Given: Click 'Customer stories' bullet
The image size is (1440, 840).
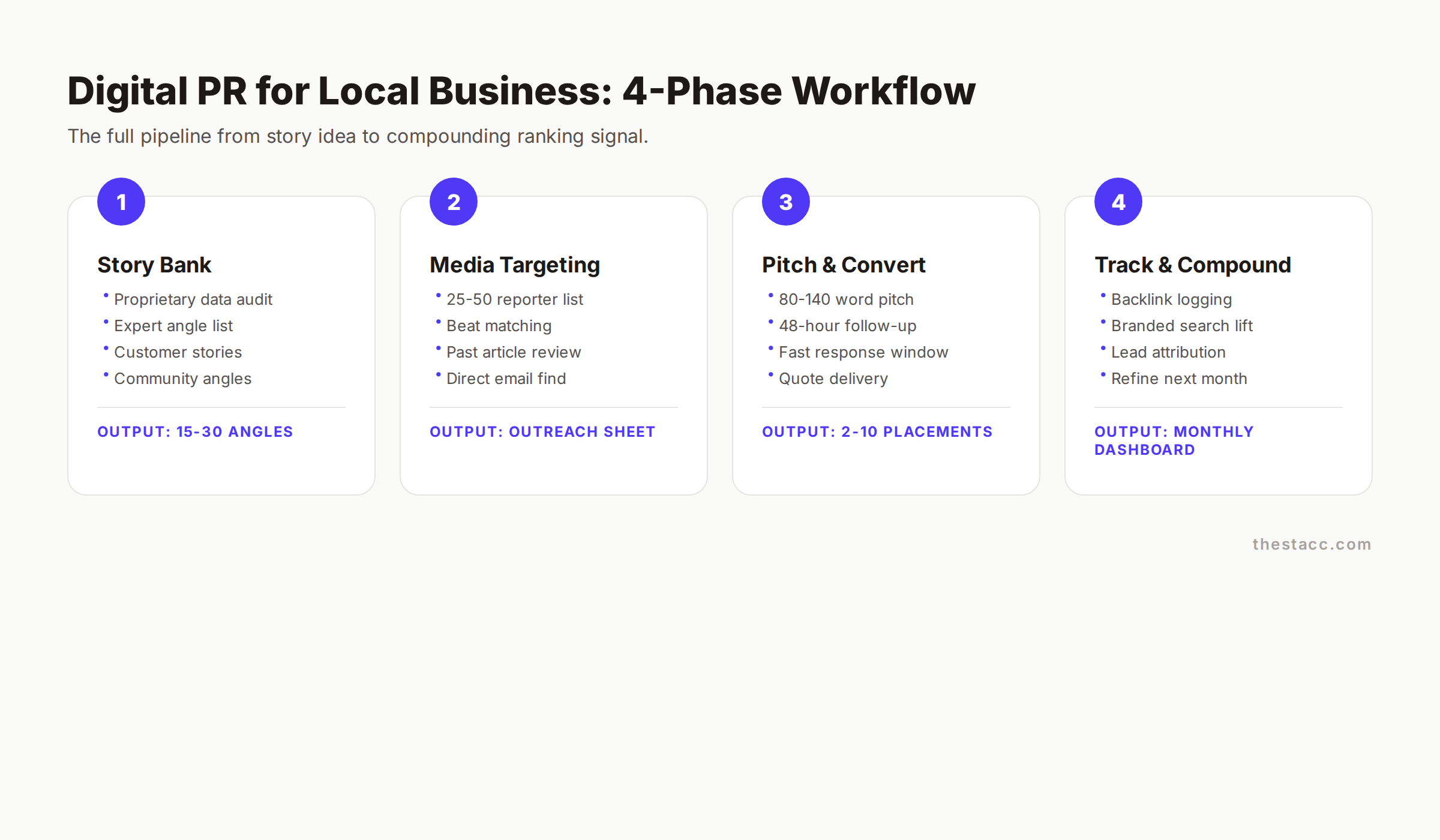Looking at the screenshot, I should [178, 352].
